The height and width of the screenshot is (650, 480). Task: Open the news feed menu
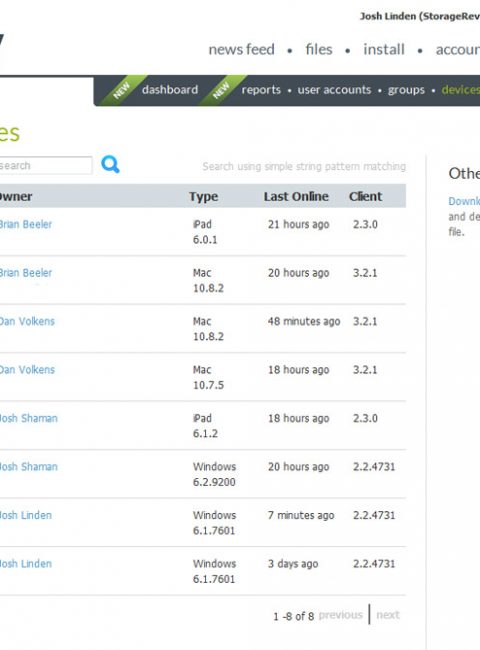tap(241, 49)
